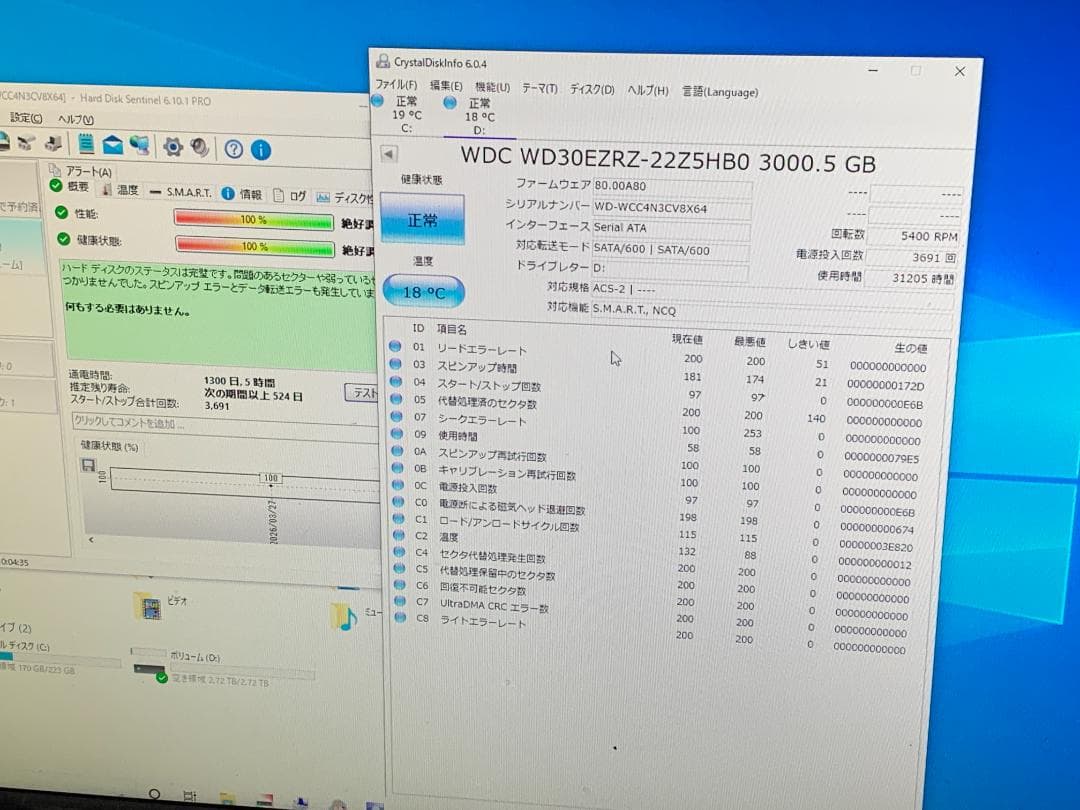Open 編集(E) menu in CrystalDiskInfo

click(446, 85)
